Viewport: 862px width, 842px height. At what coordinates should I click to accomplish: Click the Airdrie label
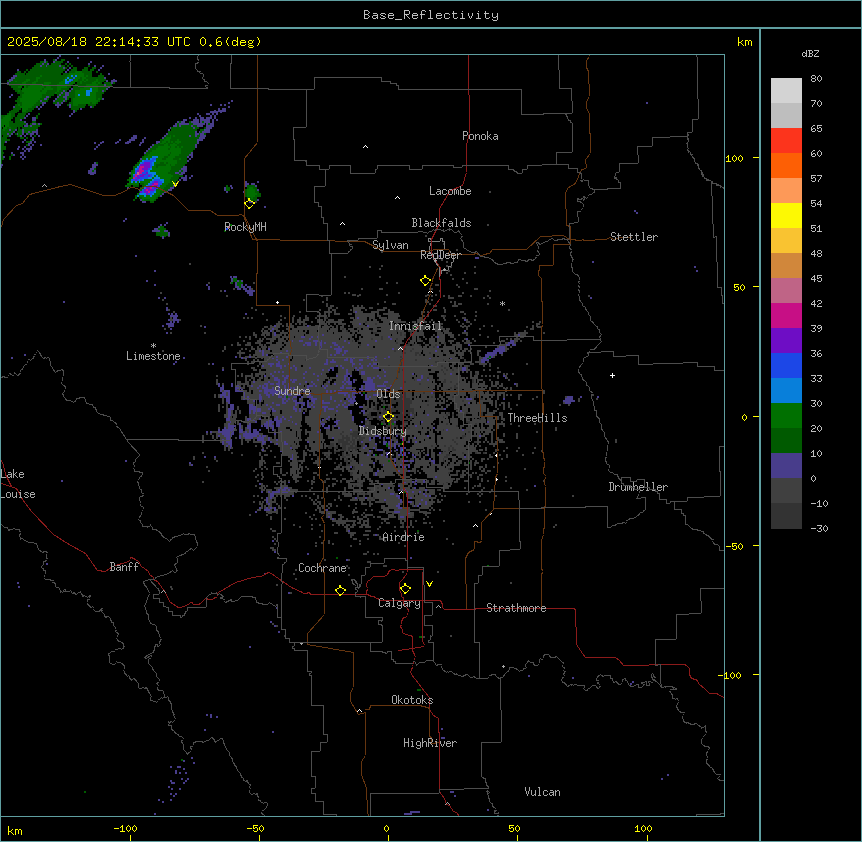[403, 537]
